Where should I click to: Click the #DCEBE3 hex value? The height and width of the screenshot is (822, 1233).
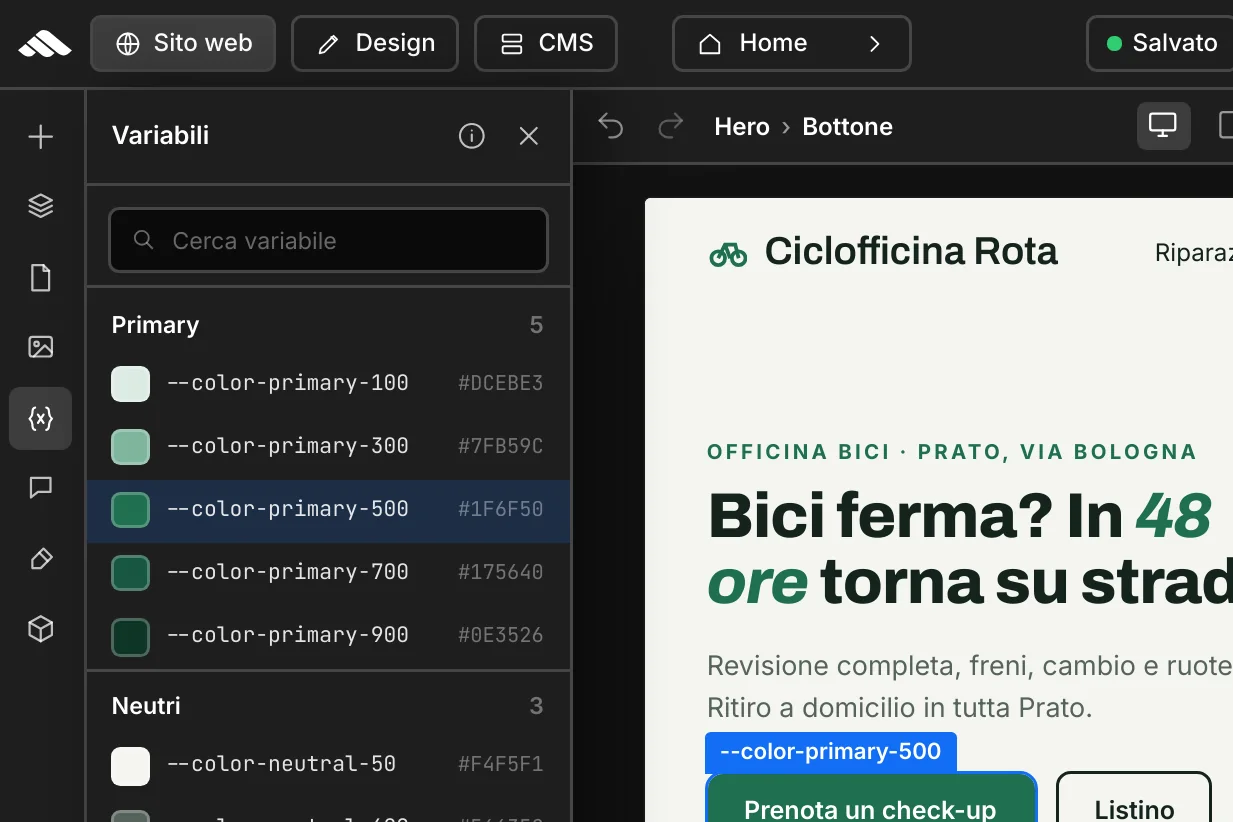point(501,383)
